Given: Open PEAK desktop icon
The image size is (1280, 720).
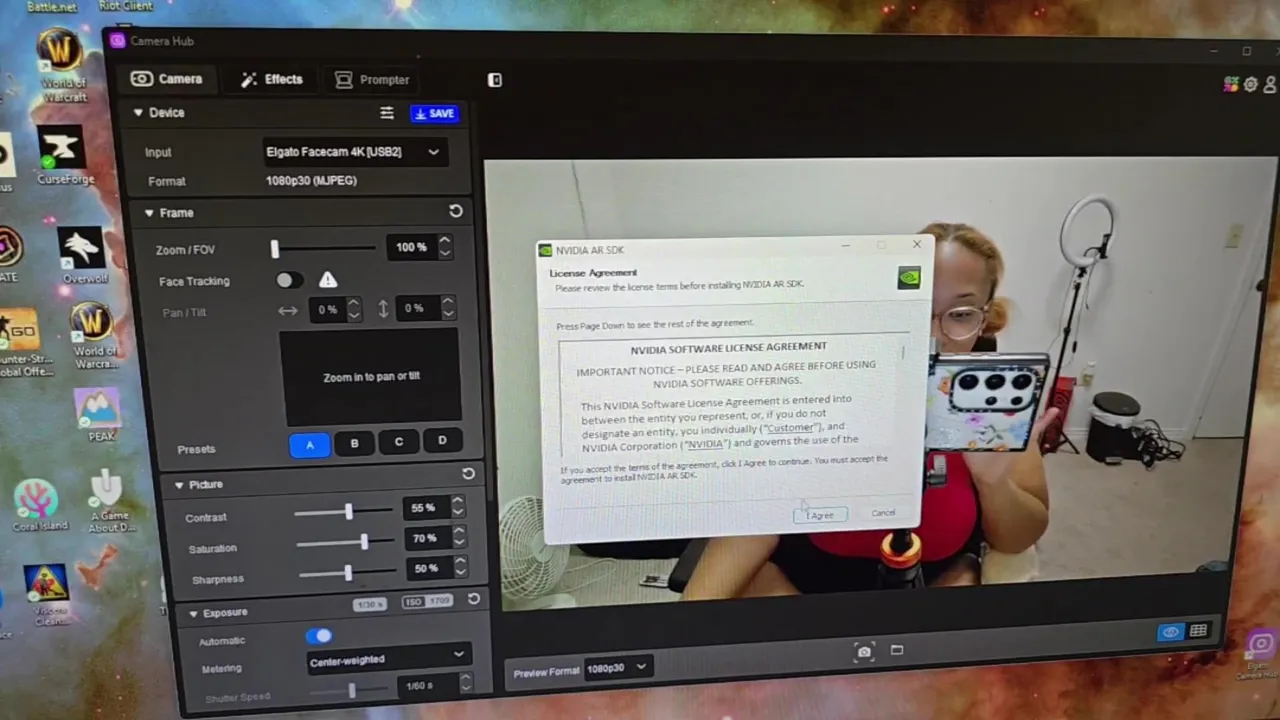Looking at the screenshot, I should click(98, 415).
